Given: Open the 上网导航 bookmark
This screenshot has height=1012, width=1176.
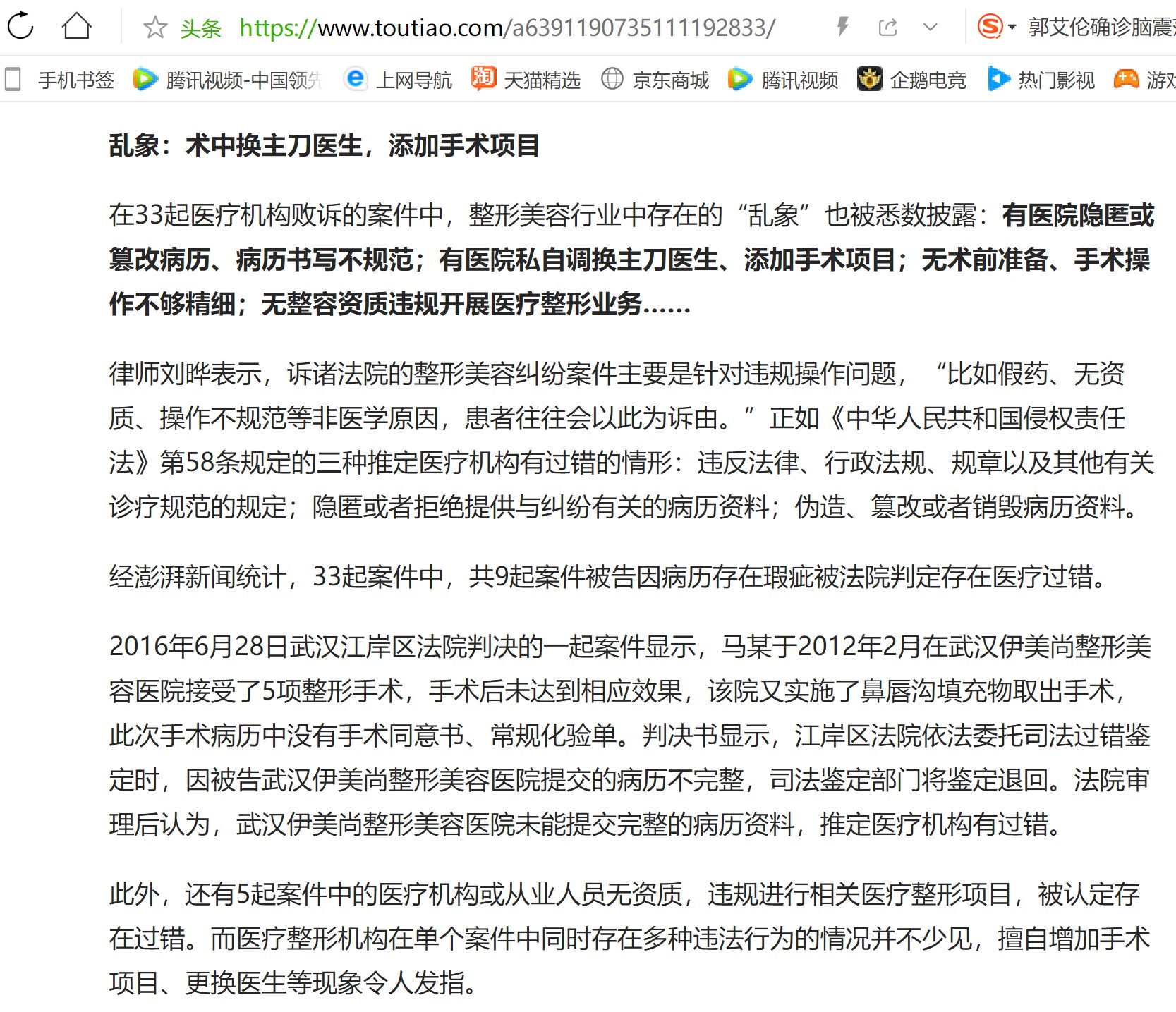Looking at the screenshot, I should point(414,80).
